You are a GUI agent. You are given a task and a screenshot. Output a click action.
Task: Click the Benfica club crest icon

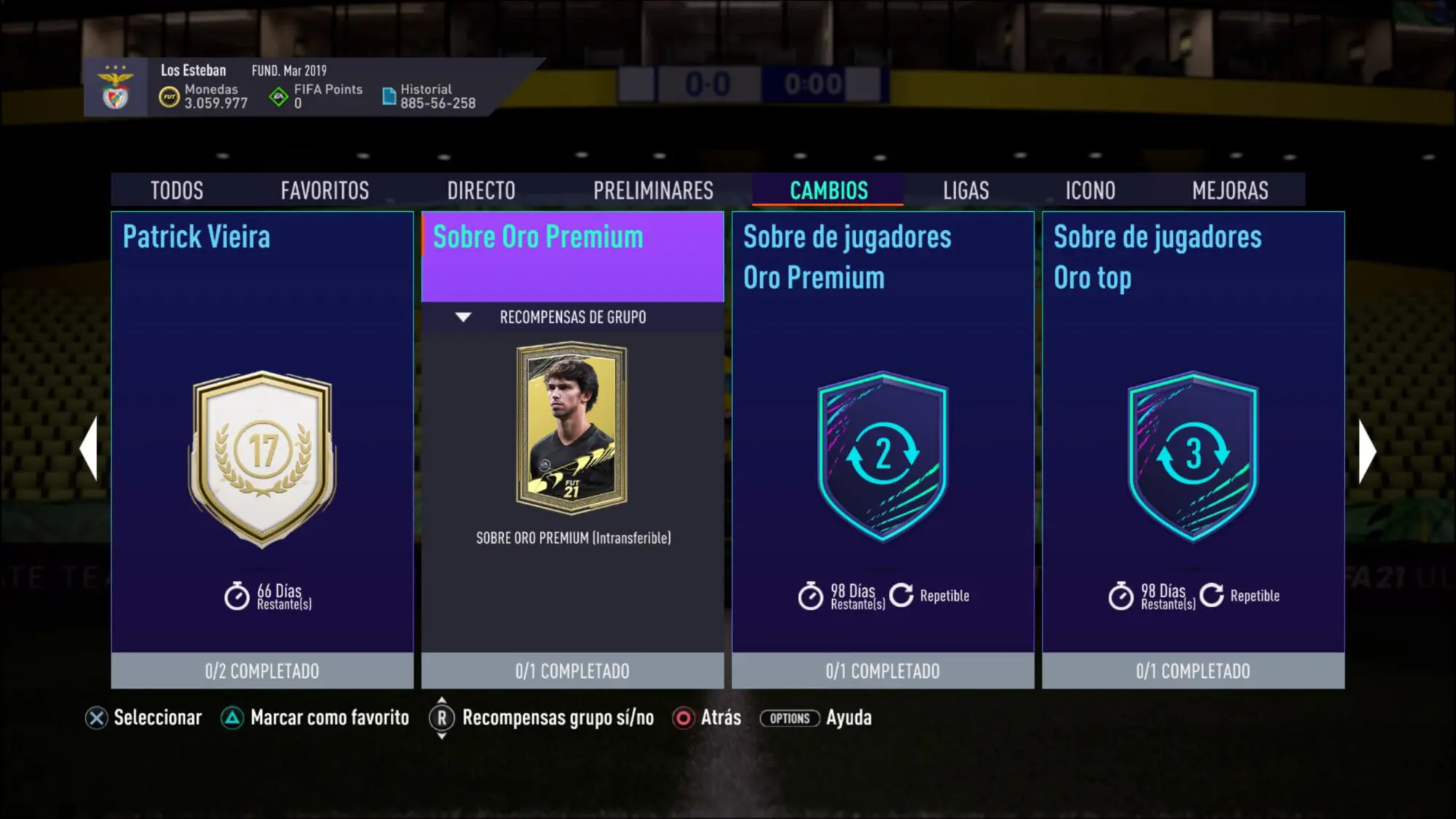pos(116,87)
